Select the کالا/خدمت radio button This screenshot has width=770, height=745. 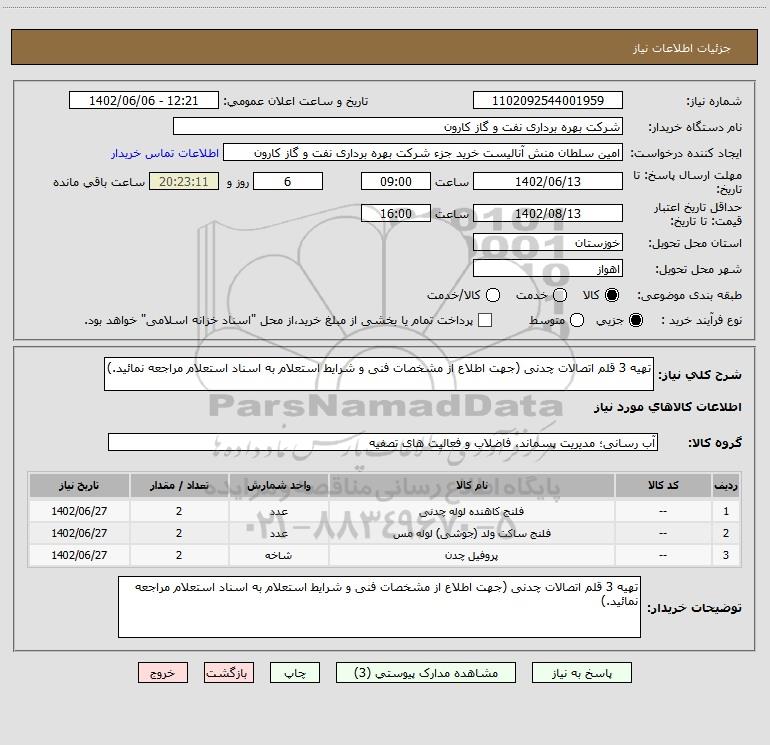pyautogui.click(x=493, y=295)
